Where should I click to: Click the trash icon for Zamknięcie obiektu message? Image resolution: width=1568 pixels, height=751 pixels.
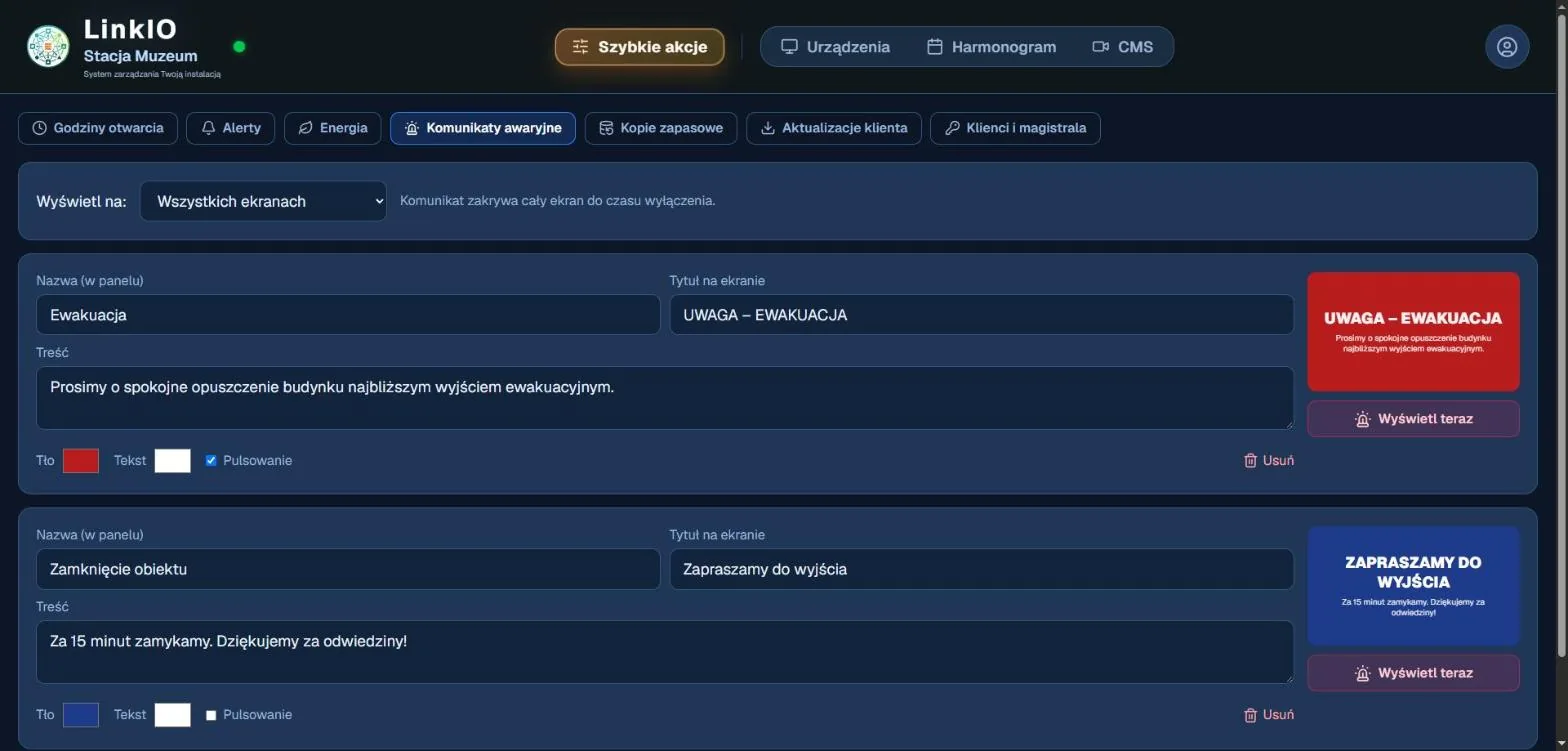coord(1250,715)
